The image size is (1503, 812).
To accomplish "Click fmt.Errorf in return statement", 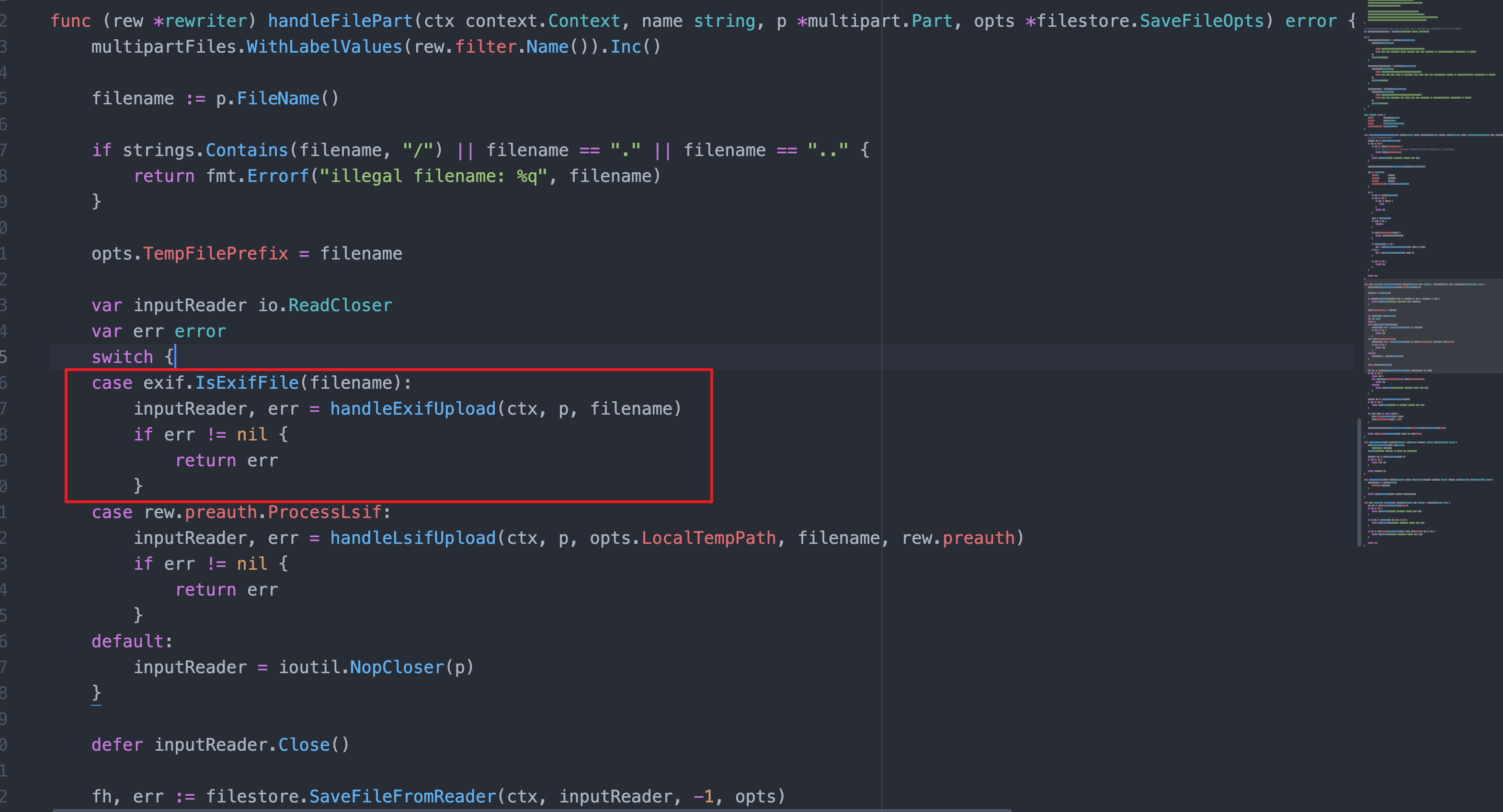I will click(x=257, y=176).
